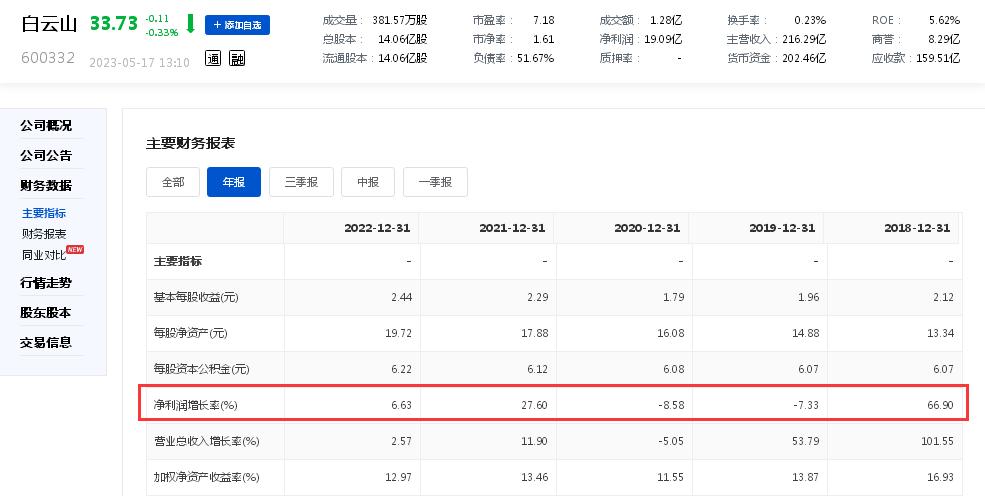Click the 融 (margin trading) badge icon

[237, 59]
